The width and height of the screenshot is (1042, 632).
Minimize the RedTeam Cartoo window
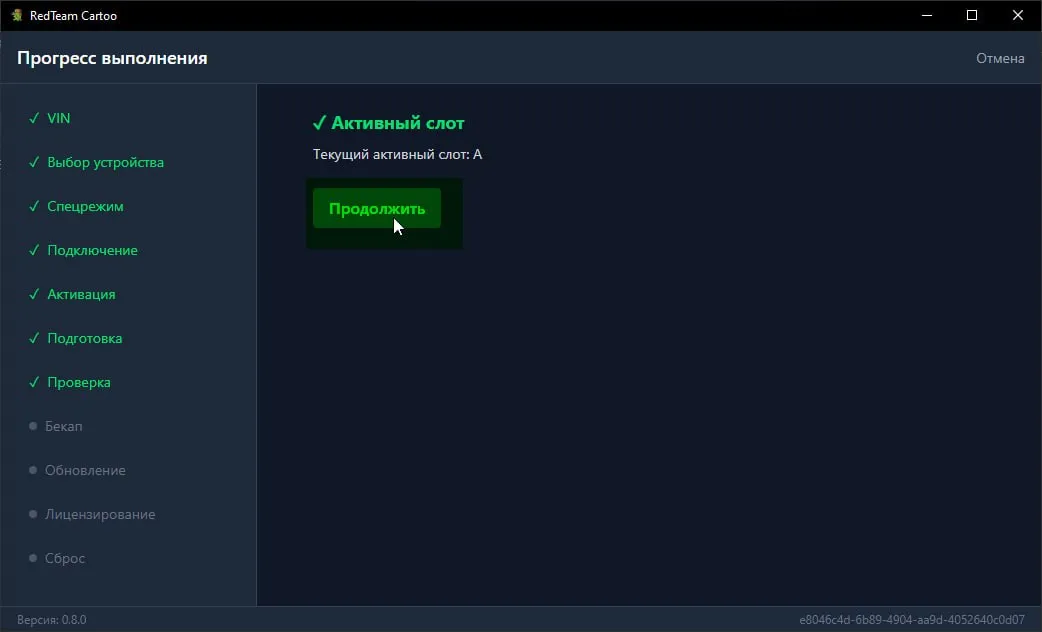coord(927,15)
